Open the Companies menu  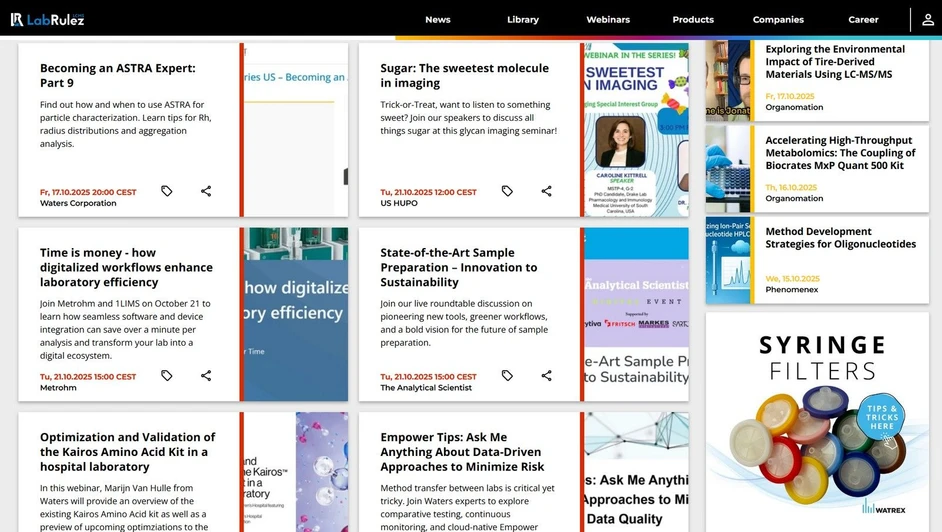tap(778, 19)
